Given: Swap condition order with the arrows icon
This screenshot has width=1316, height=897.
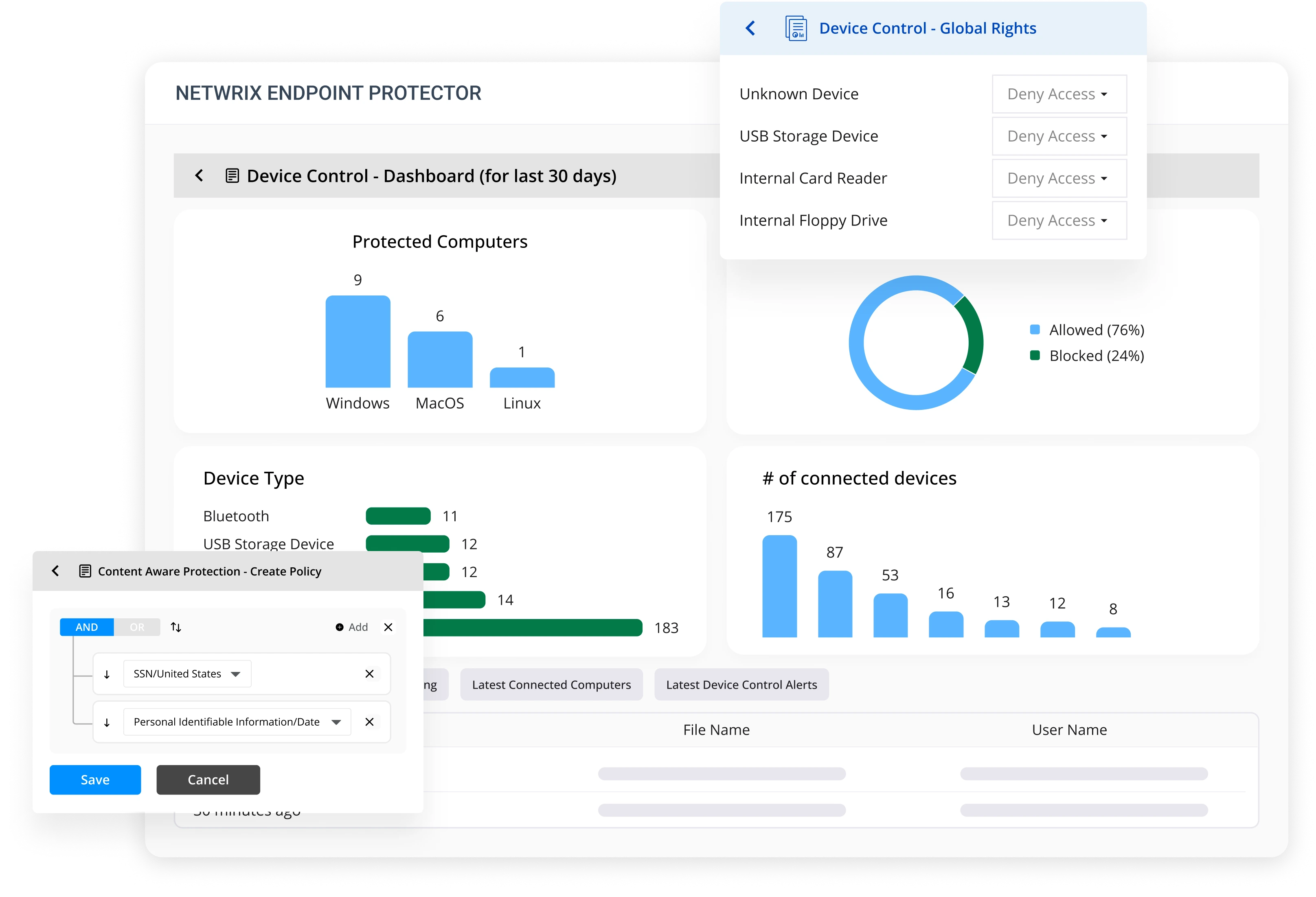Looking at the screenshot, I should pyautogui.click(x=176, y=627).
